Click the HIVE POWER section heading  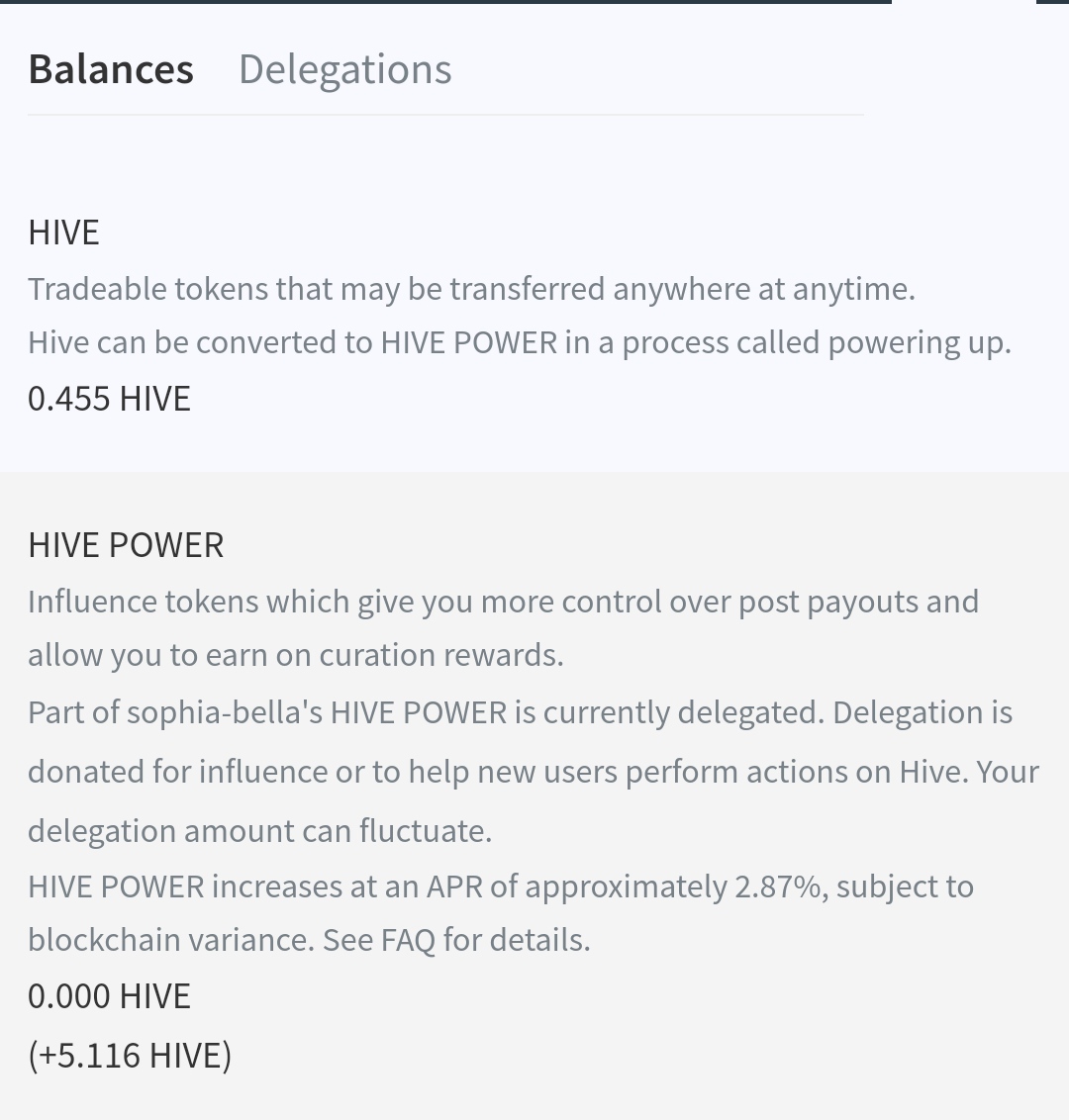pos(126,545)
